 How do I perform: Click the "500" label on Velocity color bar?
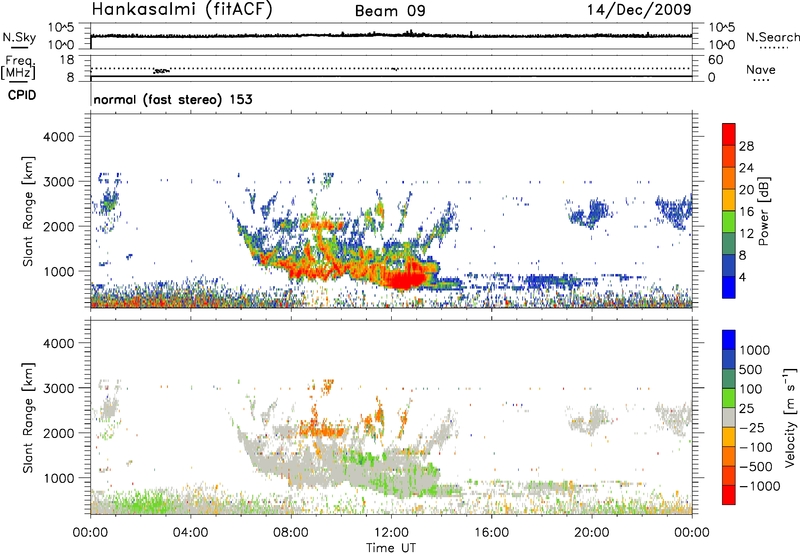(x=751, y=369)
